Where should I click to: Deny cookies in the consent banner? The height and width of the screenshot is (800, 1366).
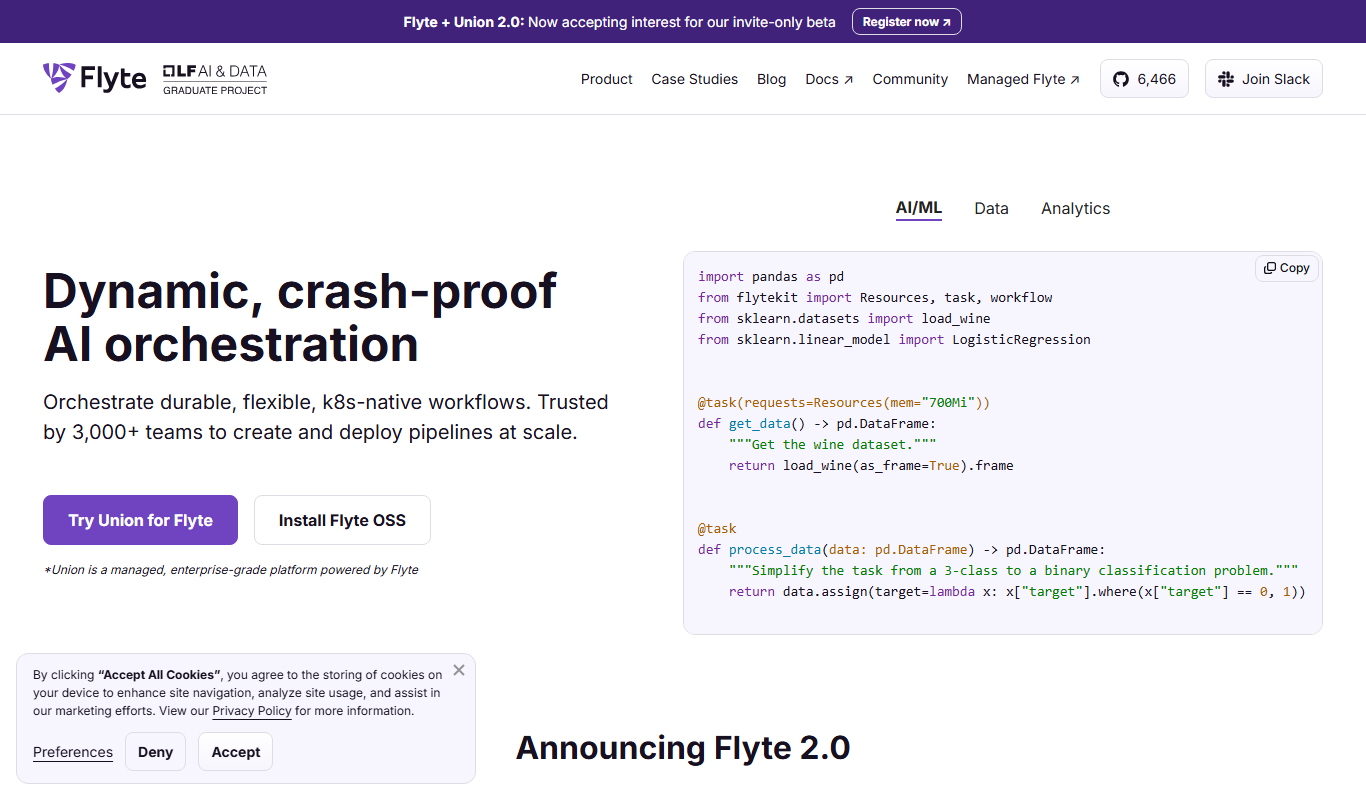click(x=155, y=752)
